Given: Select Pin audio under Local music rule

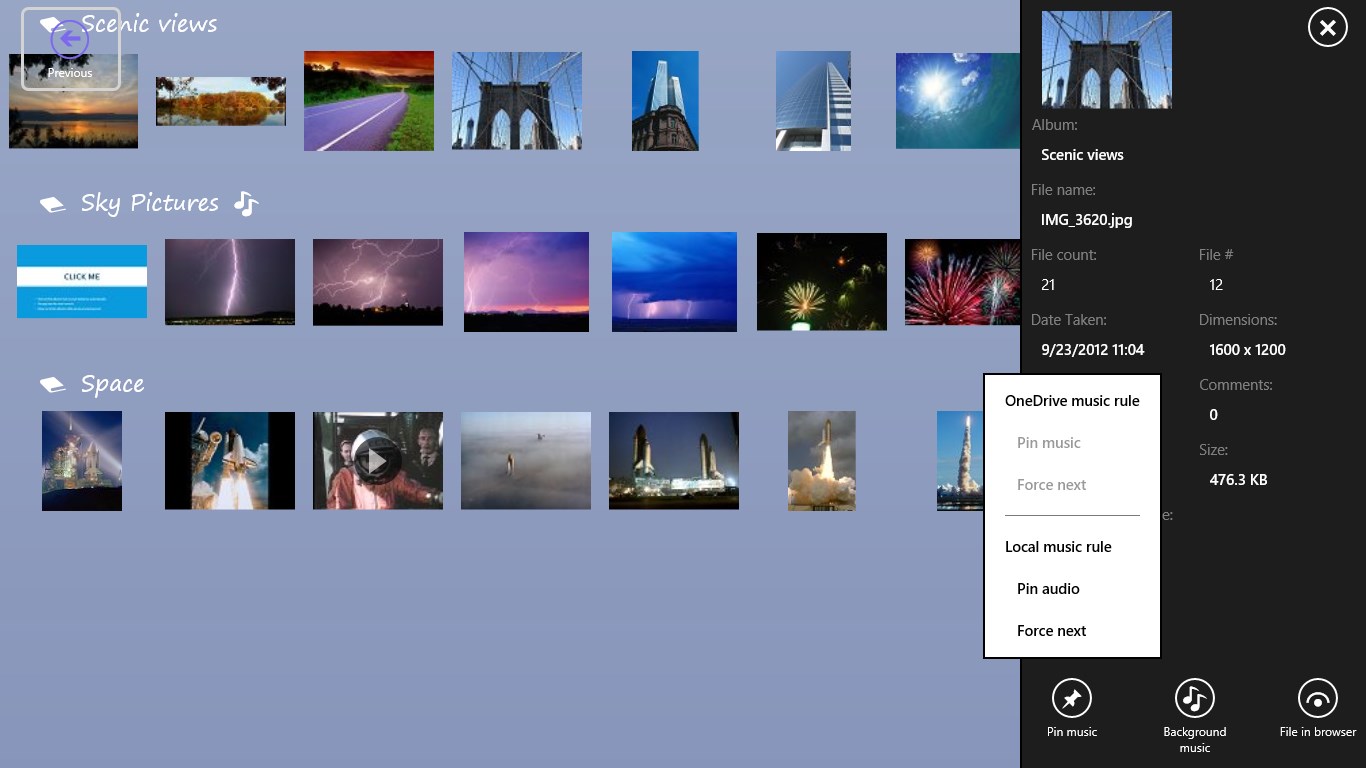Looking at the screenshot, I should [1048, 589].
